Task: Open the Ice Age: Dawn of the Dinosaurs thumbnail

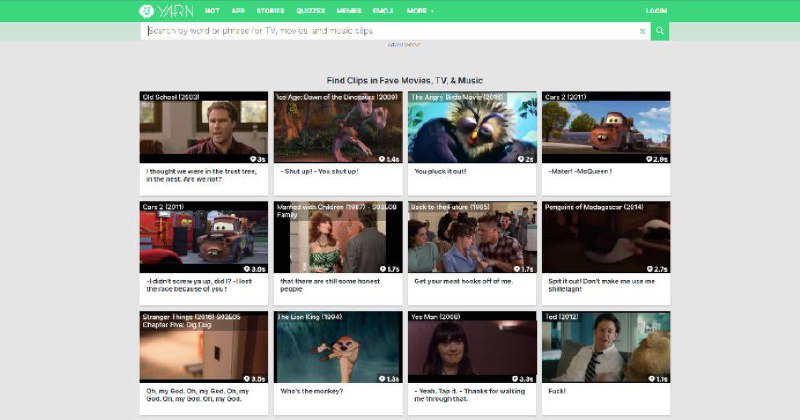Action: click(338, 127)
